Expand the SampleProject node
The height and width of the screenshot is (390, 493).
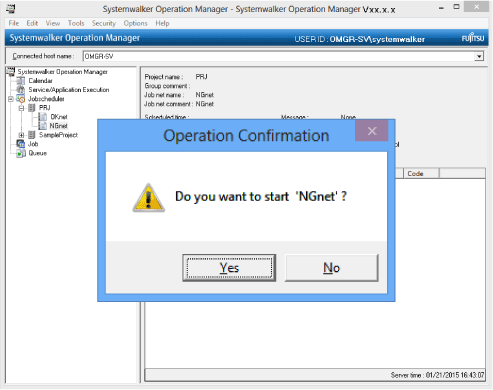point(21,135)
